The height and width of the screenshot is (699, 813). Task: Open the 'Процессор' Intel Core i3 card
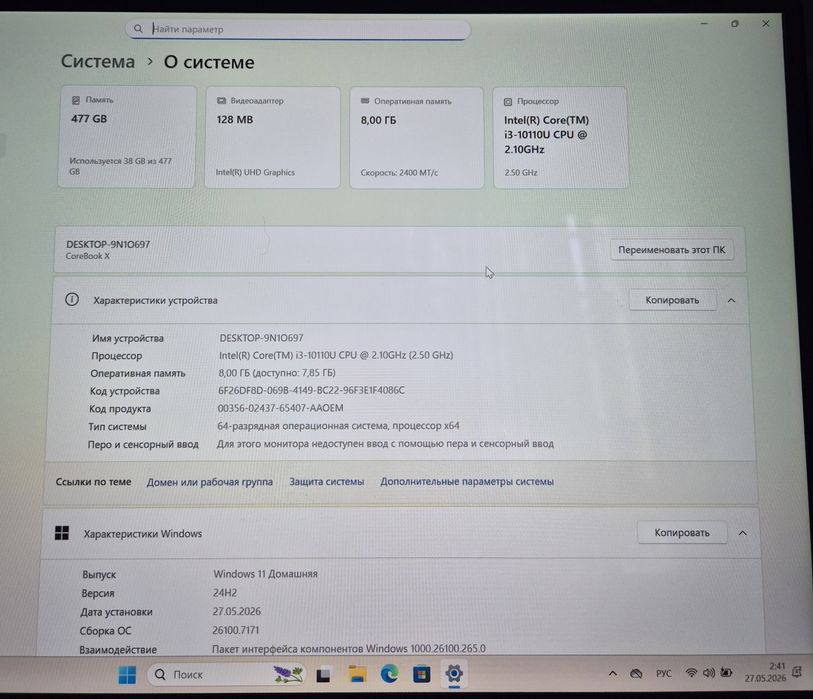[561, 138]
